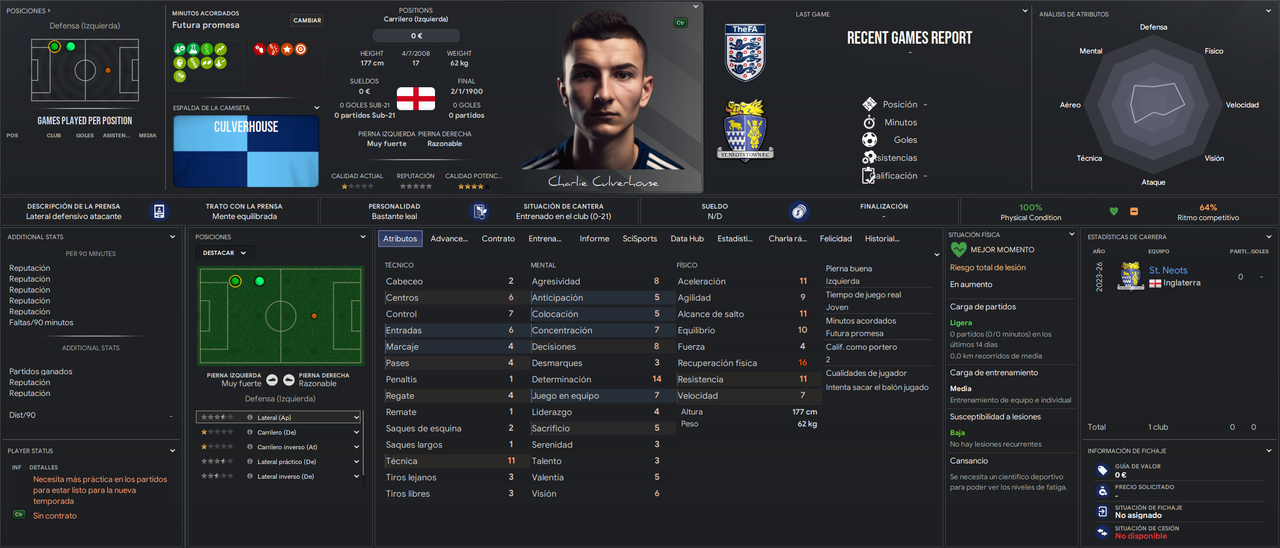Click the press description icon
This screenshot has height=548, width=1280.
click(159, 211)
